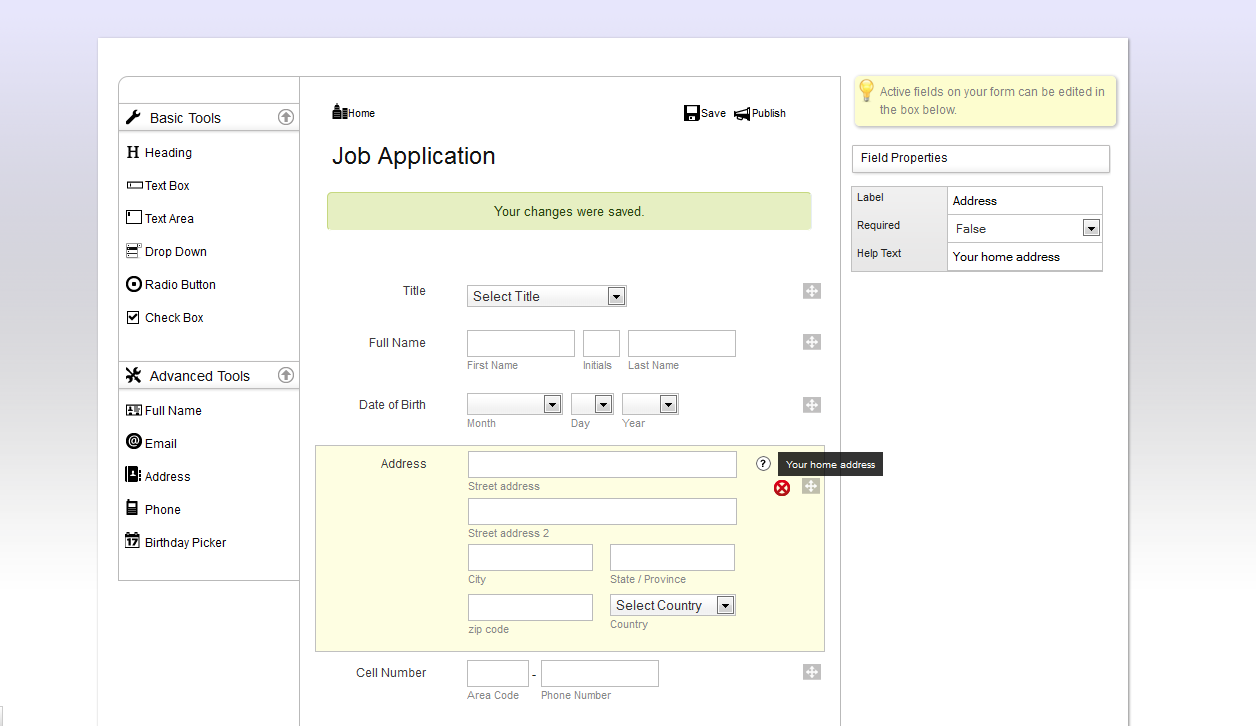Edit the Help Text property value
Image resolution: width=1256 pixels, height=726 pixels.
click(x=1025, y=256)
